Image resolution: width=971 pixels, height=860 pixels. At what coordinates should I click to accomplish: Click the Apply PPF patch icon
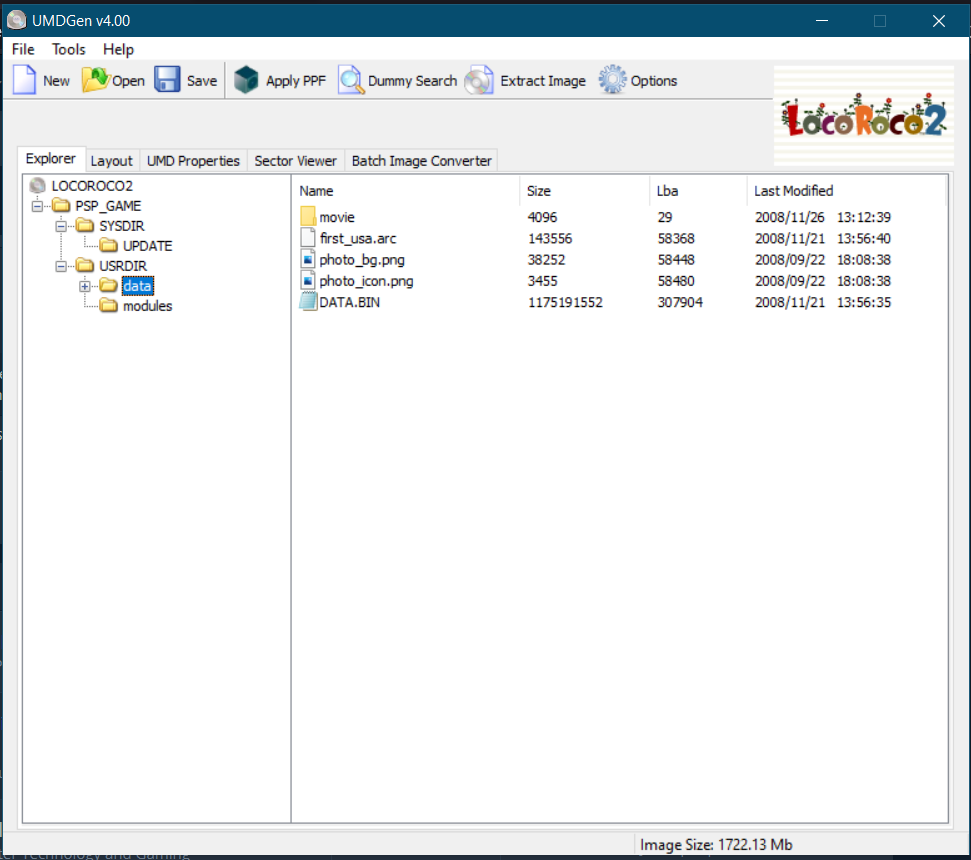pyautogui.click(x=246, y=80)
